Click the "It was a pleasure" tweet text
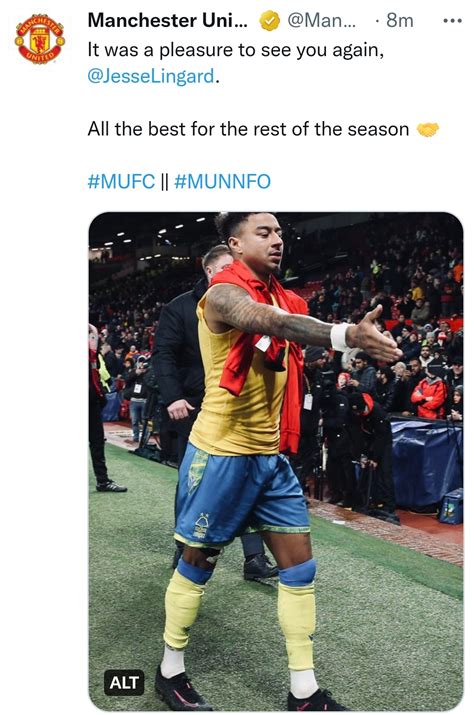The width and height of the screenshot is (474, 715). (x=235, y=50)
